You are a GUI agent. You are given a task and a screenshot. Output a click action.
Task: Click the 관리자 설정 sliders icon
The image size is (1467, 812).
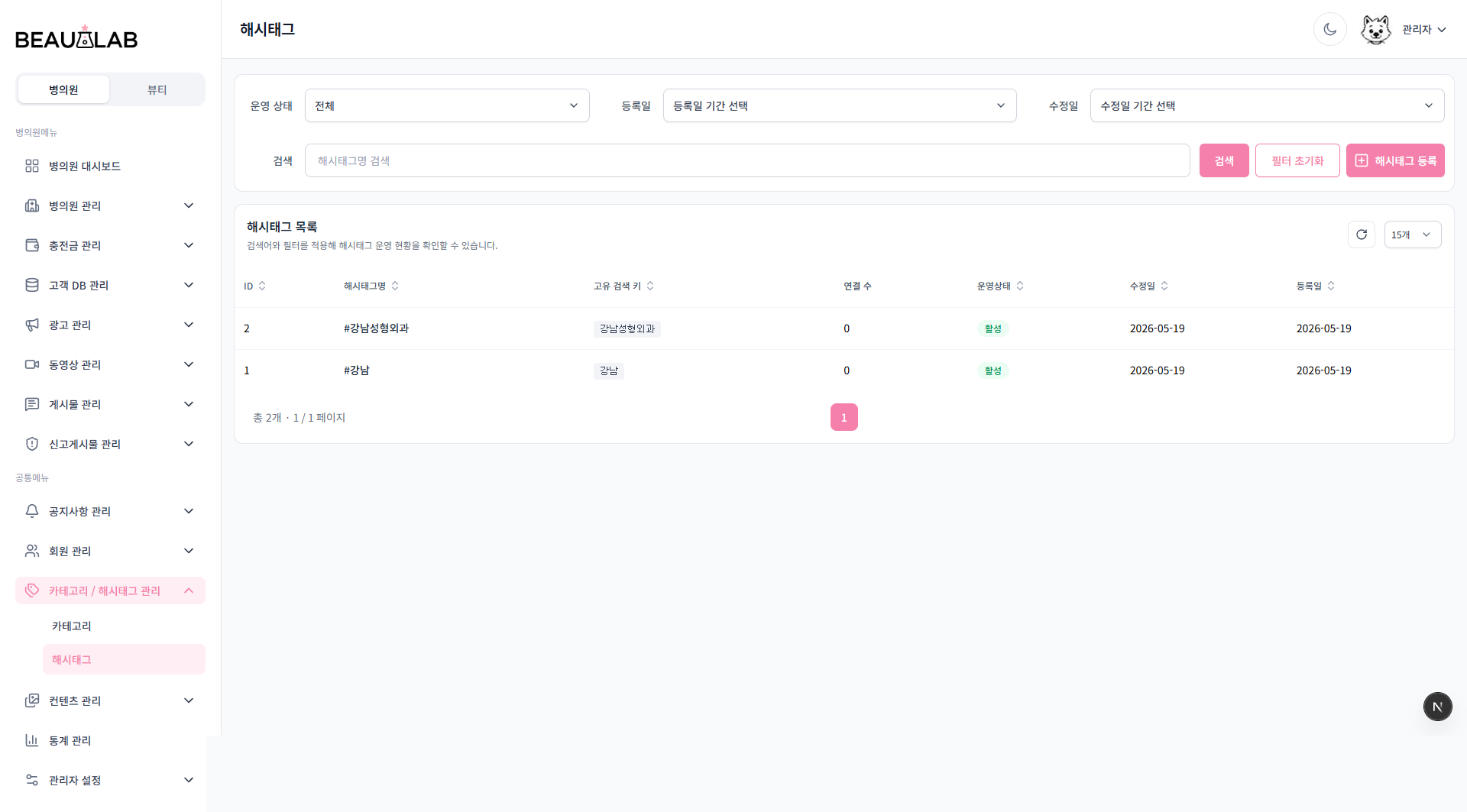[32, 780]
